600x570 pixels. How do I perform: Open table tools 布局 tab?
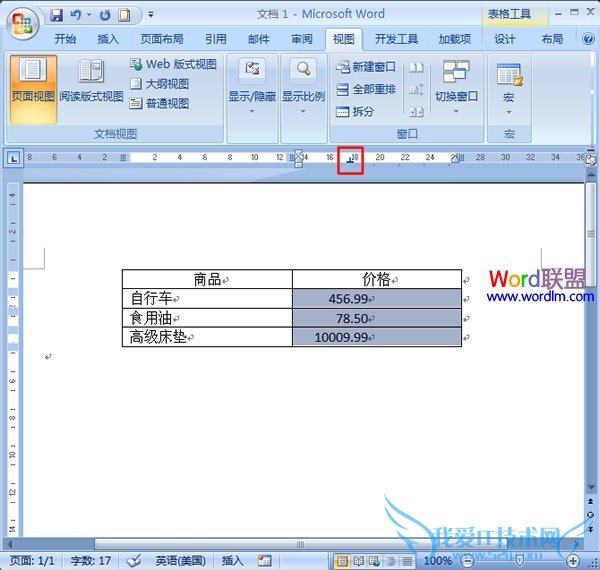pos(552,39)
